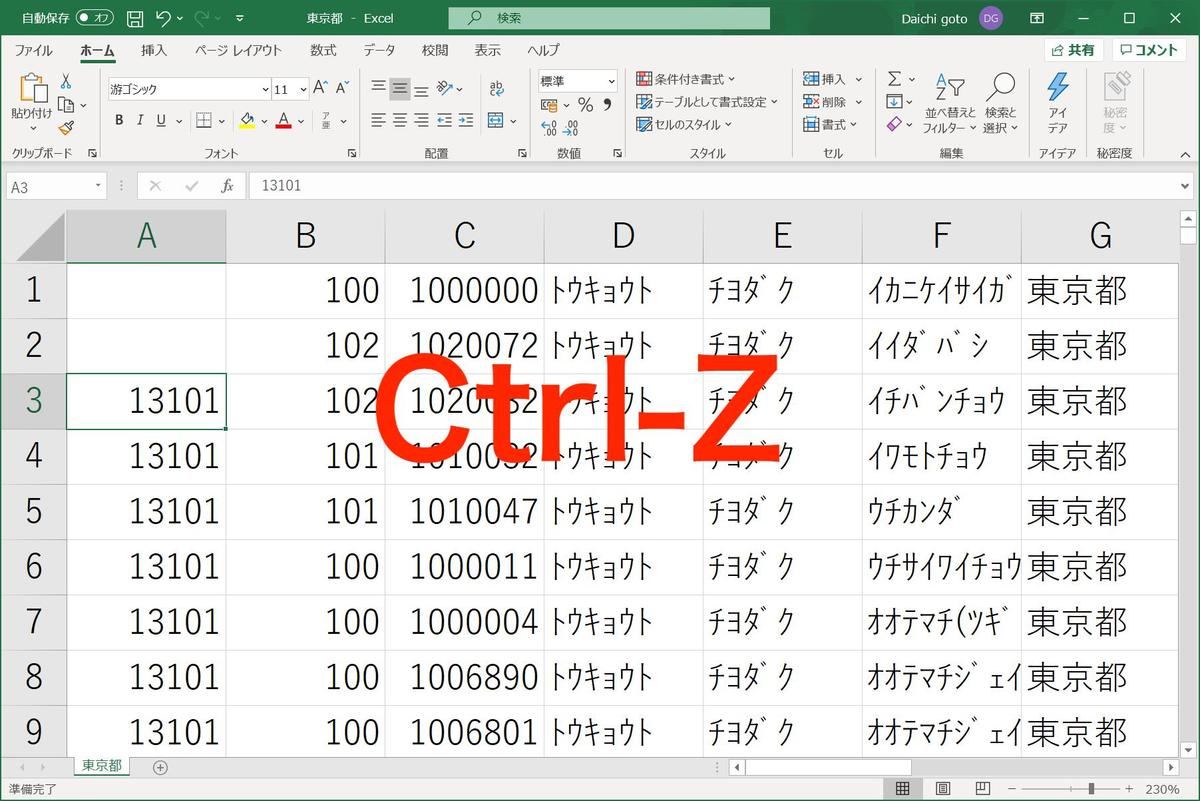Click the align left icon
The height and width of the screenshot is (801, 1200).
click(378, 120)
